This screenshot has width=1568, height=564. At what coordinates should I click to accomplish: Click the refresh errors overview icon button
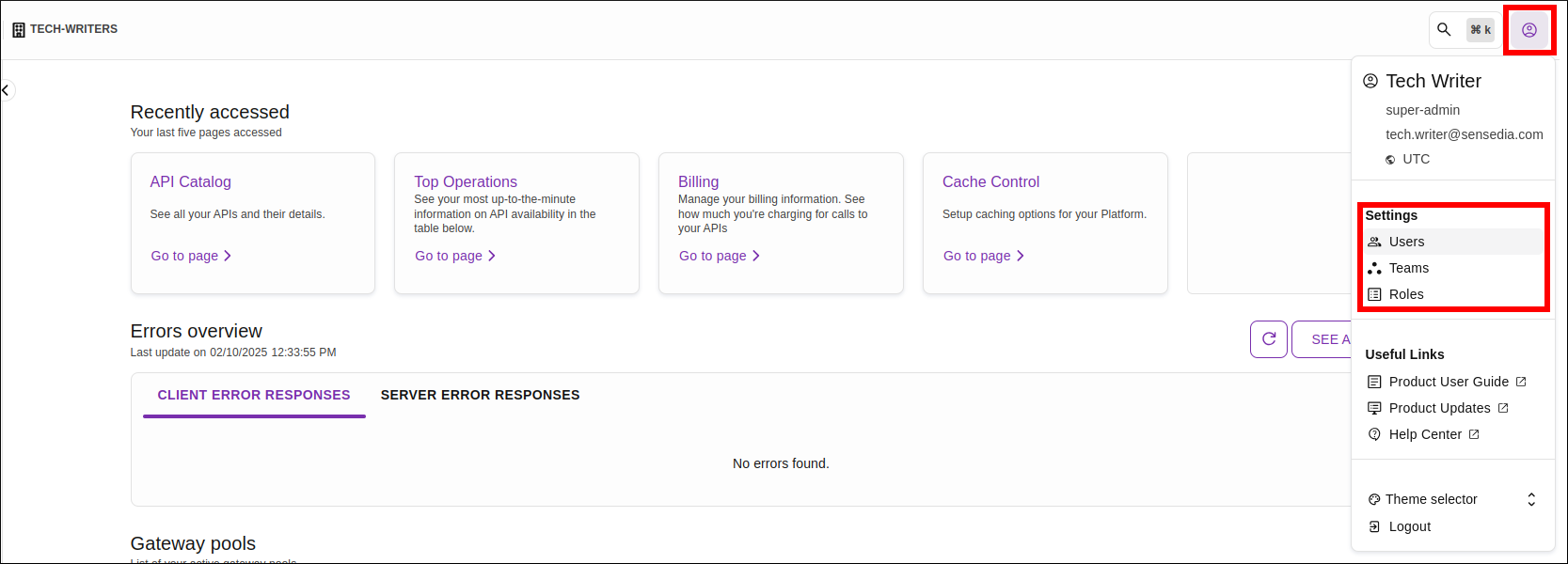point(1268,339)
